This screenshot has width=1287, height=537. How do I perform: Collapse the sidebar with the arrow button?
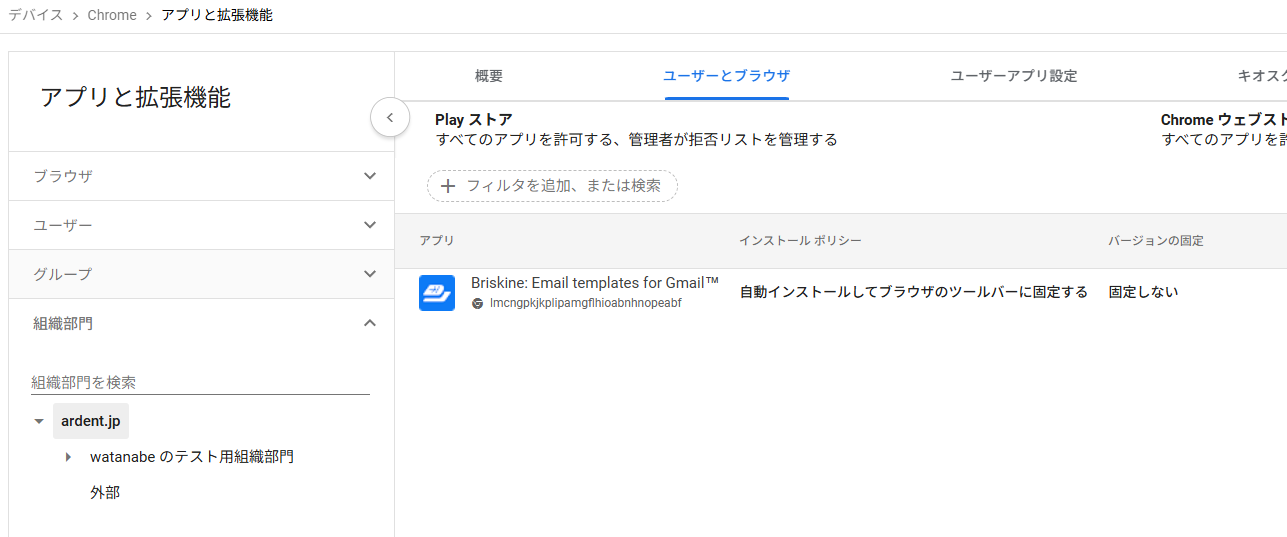[x=390, y=118]
